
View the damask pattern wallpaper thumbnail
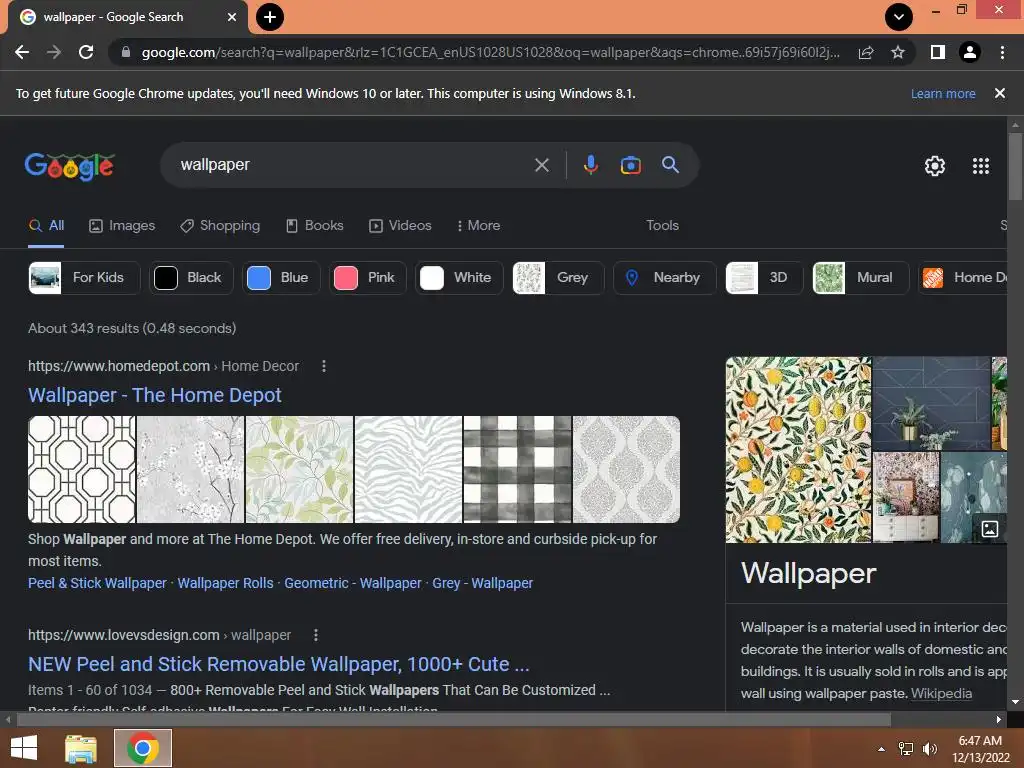(626, 470)
